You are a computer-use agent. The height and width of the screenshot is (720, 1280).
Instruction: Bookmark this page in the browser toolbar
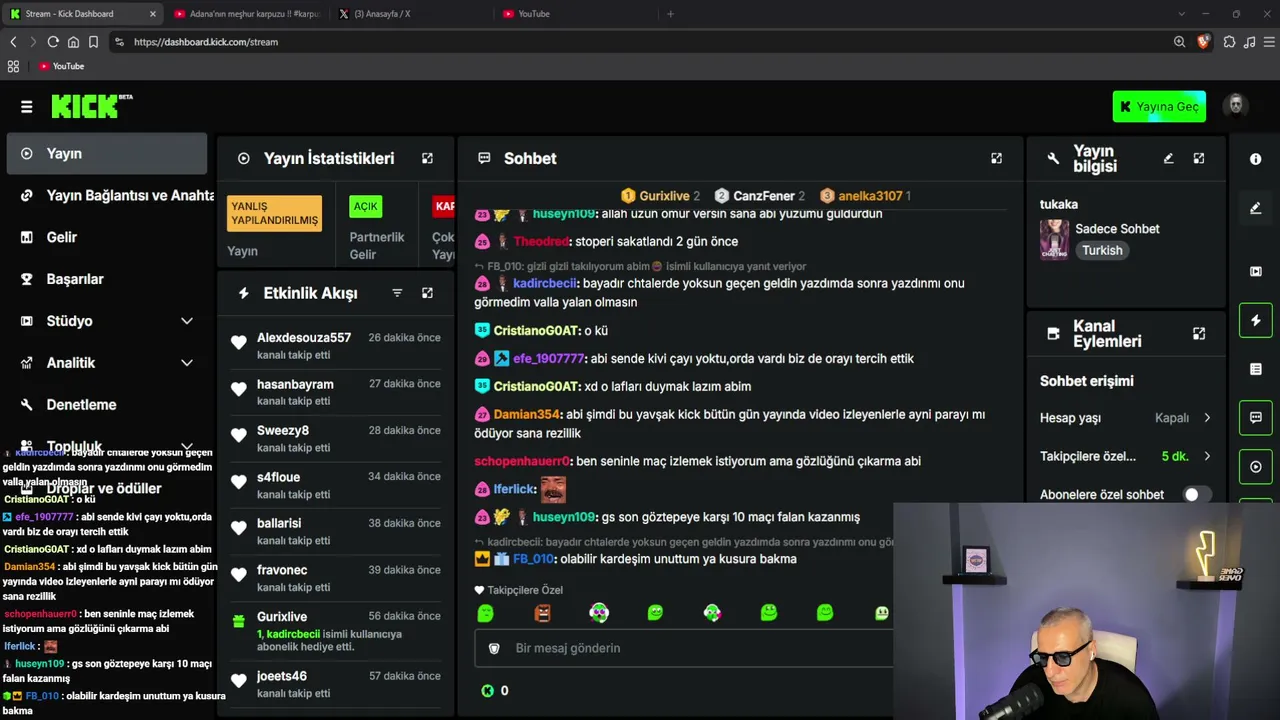[93, 42]
